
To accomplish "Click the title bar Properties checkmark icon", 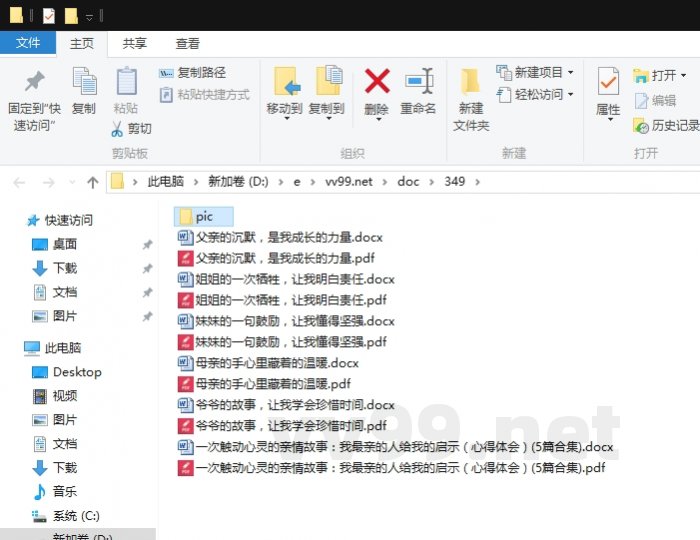I will [x=49, y=16].
